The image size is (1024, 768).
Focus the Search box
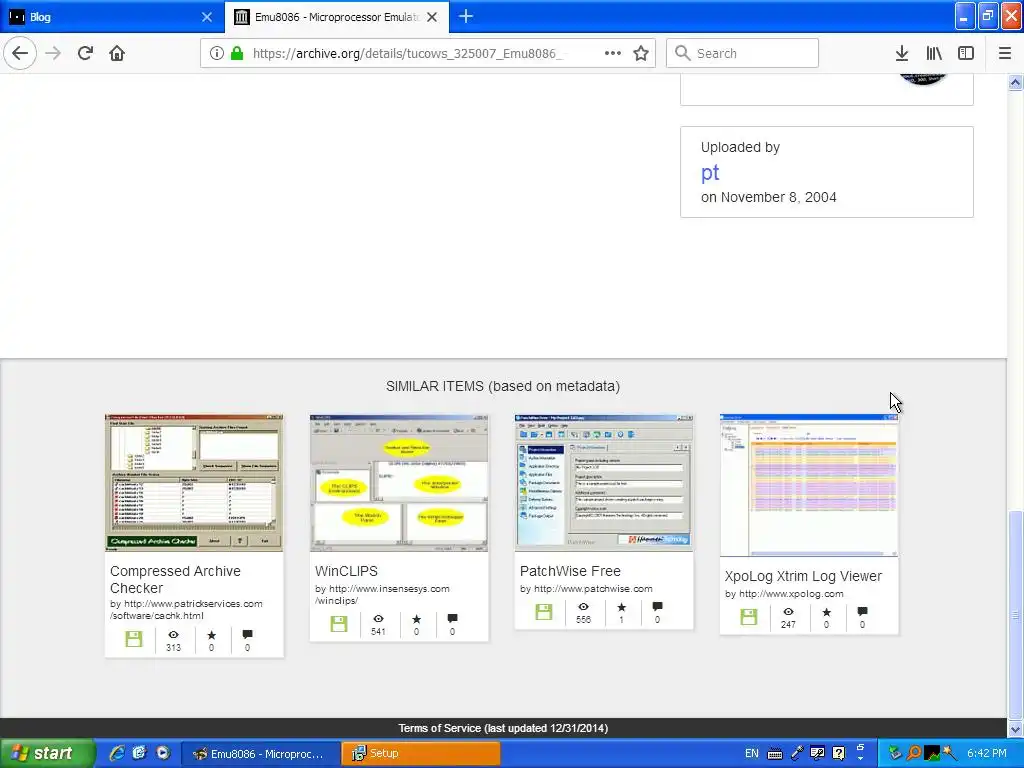coord(743,53)
